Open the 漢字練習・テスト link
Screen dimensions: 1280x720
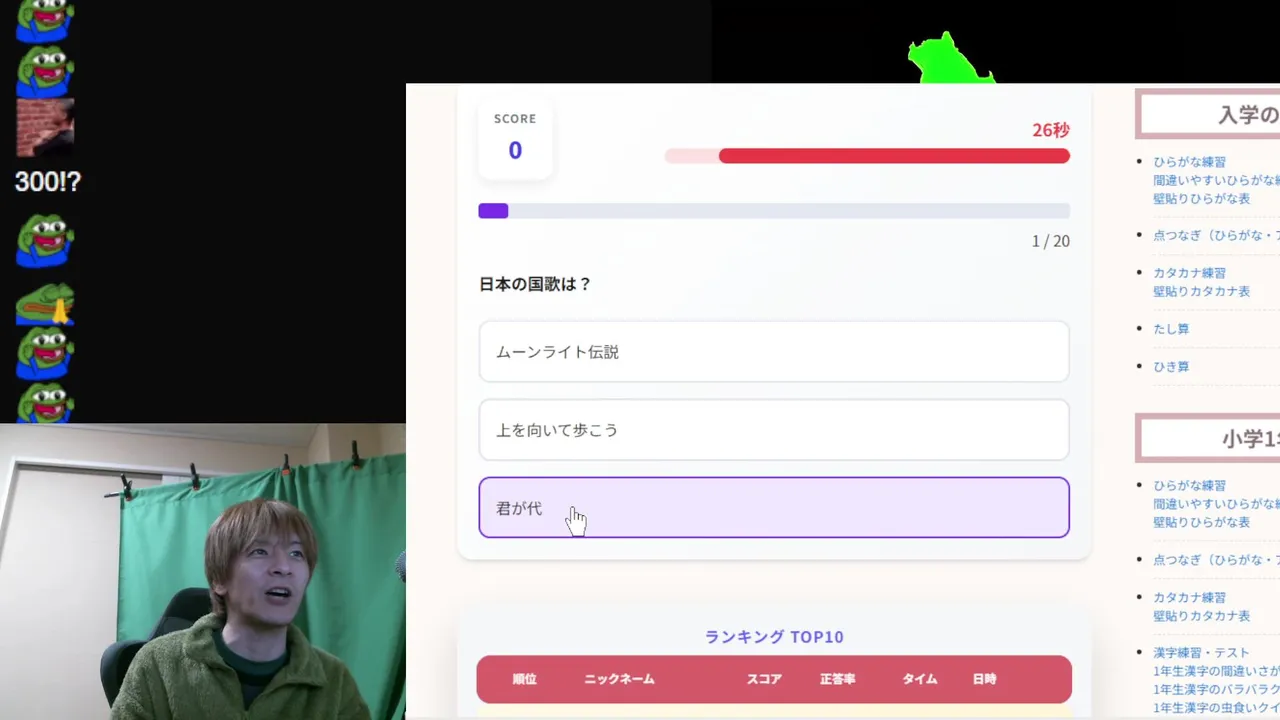(x=1201, y=653)
